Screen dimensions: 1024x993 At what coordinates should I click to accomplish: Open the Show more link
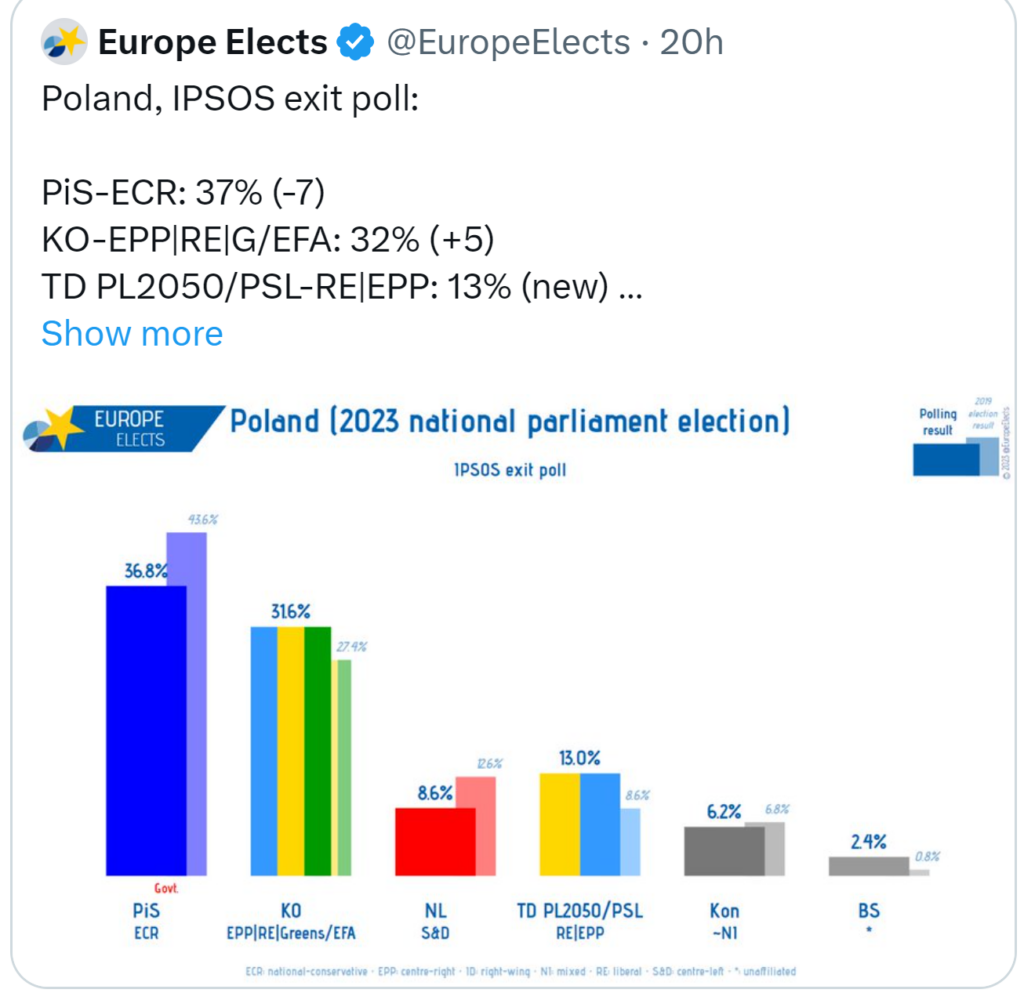click(x=131, y=333)
